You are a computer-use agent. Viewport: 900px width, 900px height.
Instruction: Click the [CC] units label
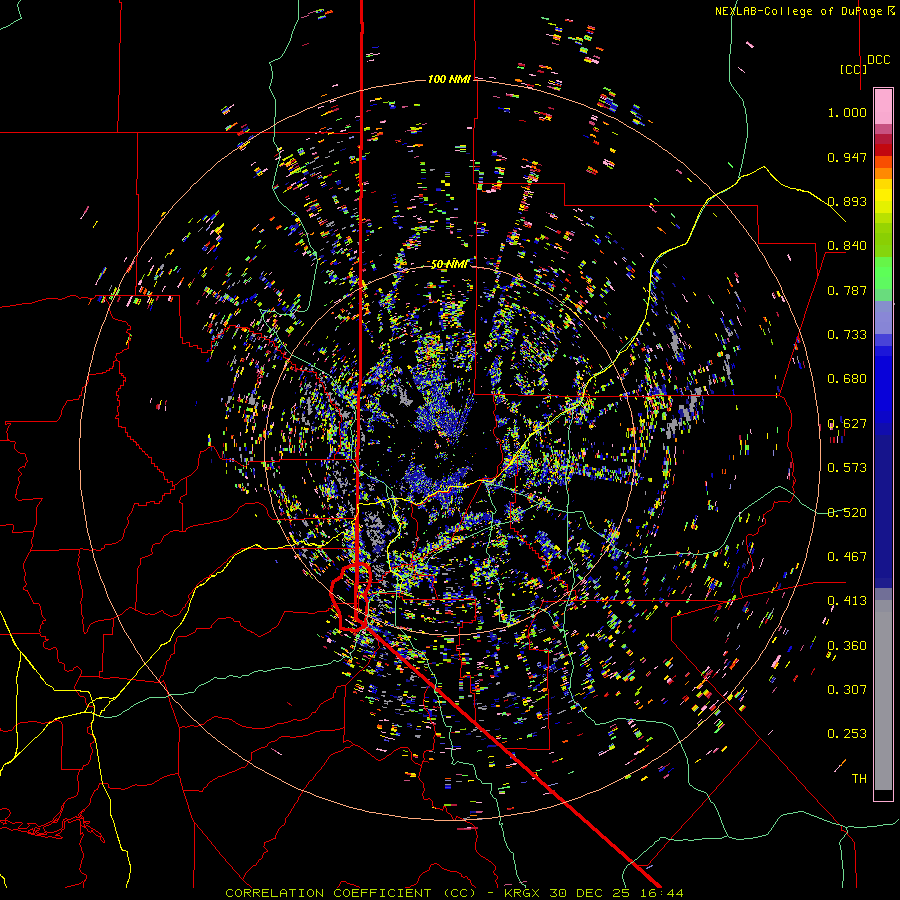pyautogui.click(x=853, y=69)
